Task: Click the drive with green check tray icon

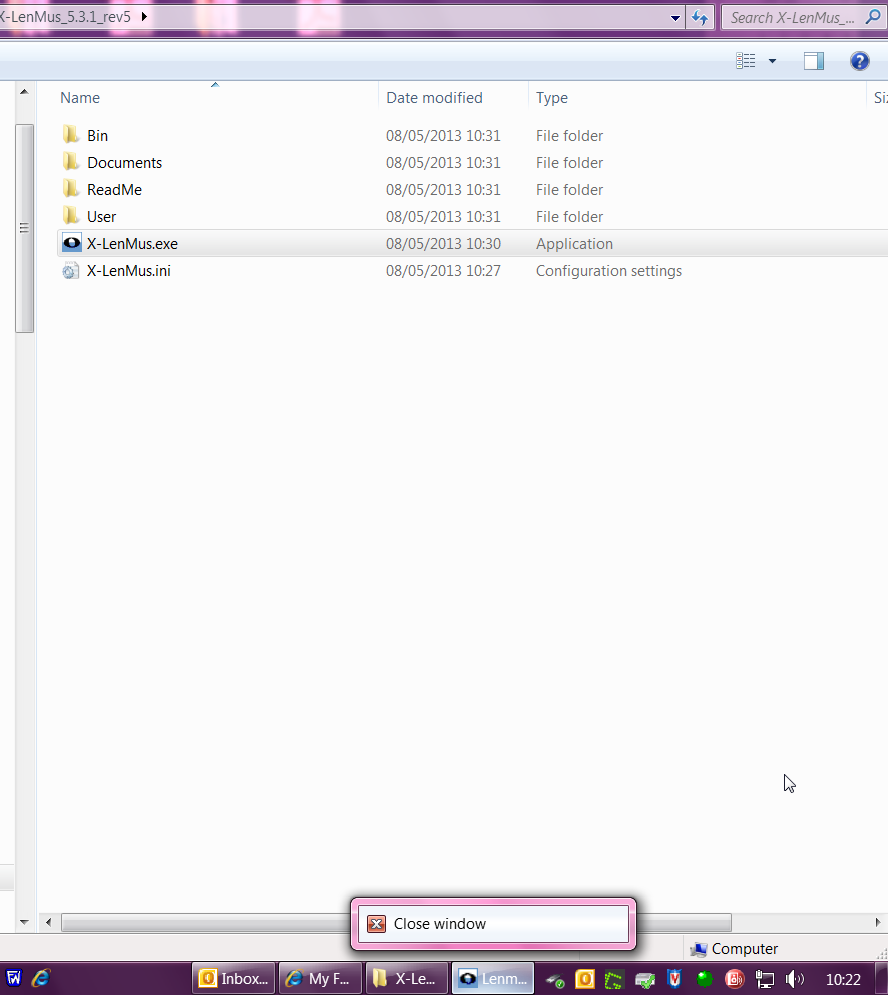Action: point(645,980)
